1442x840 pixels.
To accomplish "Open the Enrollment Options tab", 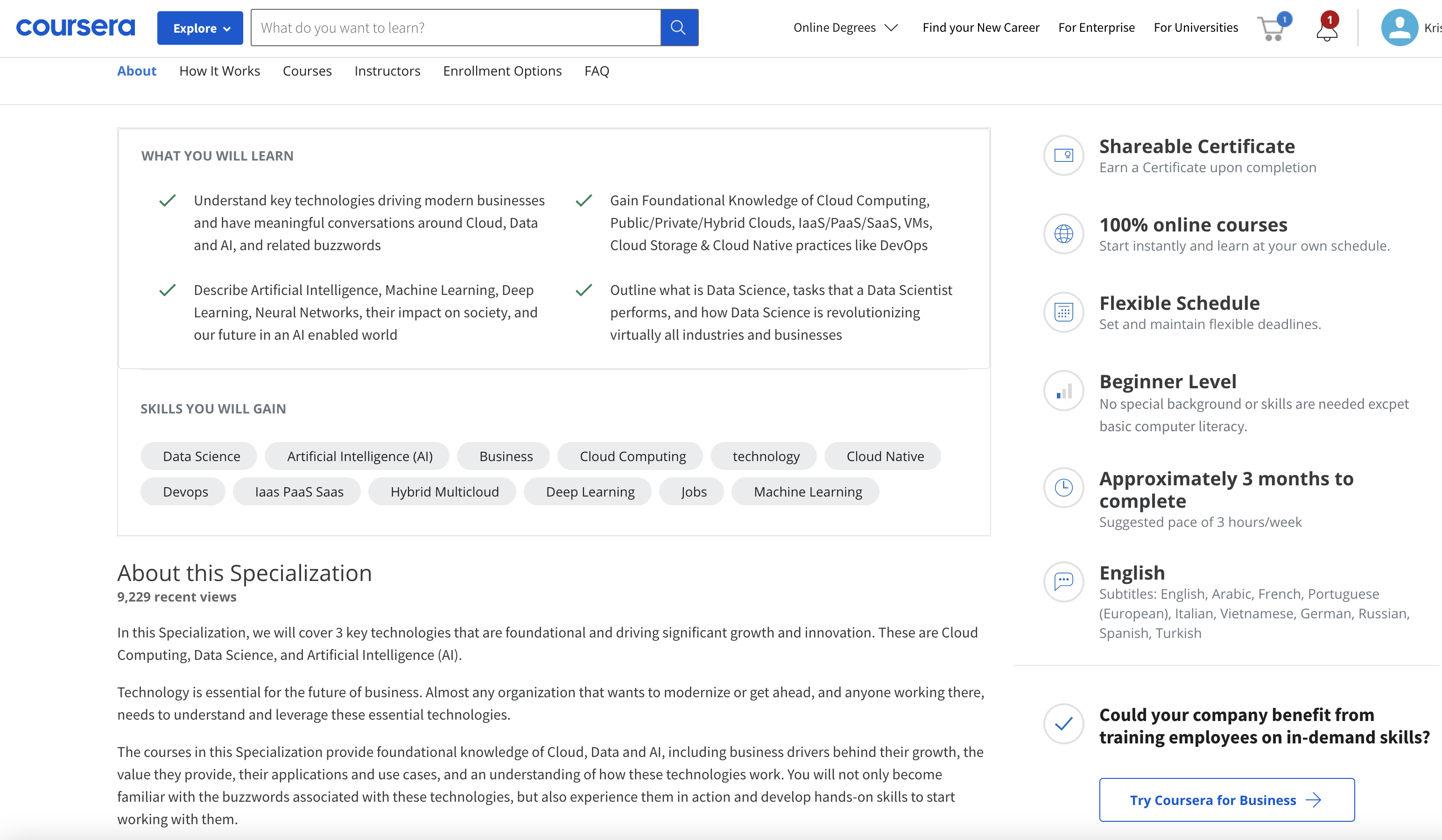I will (502, 71).
